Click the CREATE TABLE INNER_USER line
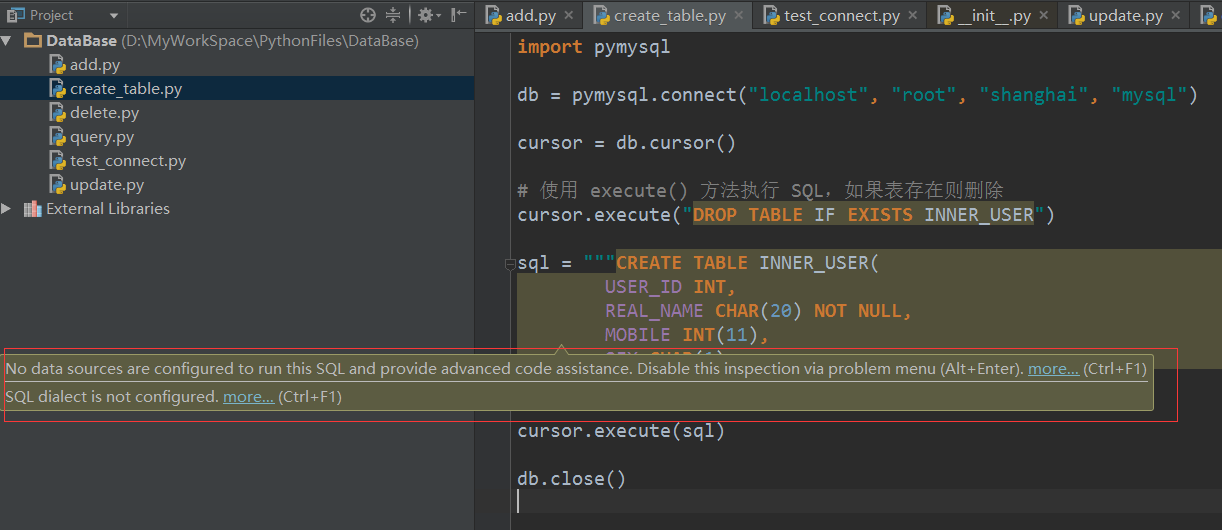 pos(698,263)
